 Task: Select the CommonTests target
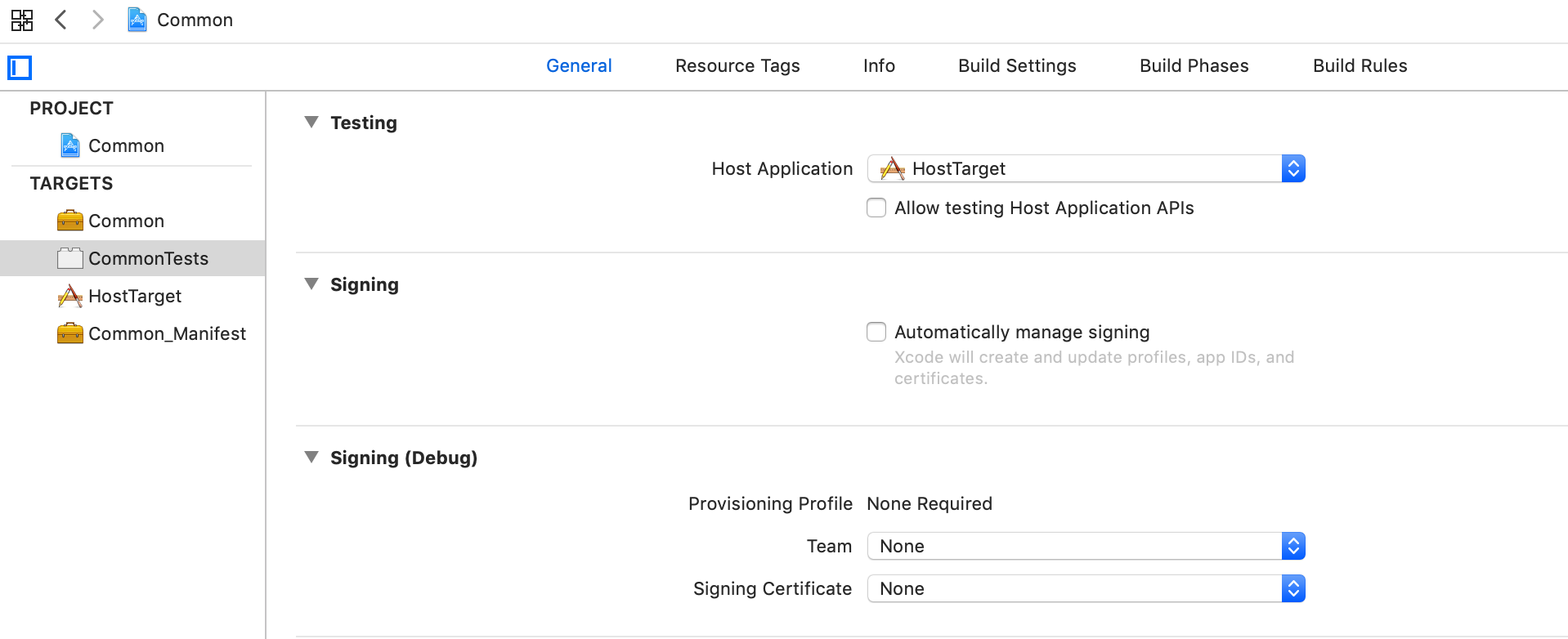pyautogui.click(x=148, y=258)
